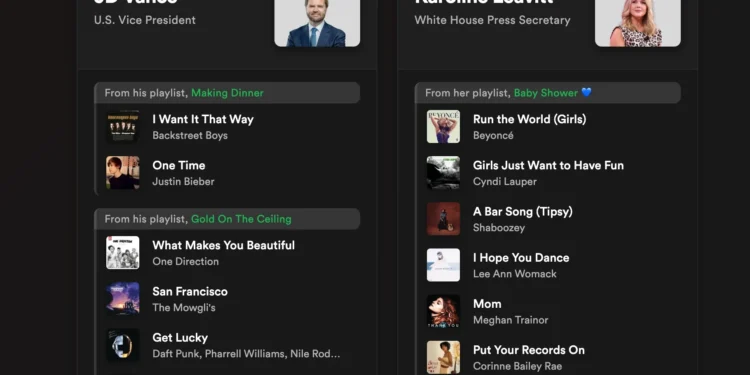Select A Bar Song (Tipsy) title
This screenshot has height=375, width=750.
(523, 211)
